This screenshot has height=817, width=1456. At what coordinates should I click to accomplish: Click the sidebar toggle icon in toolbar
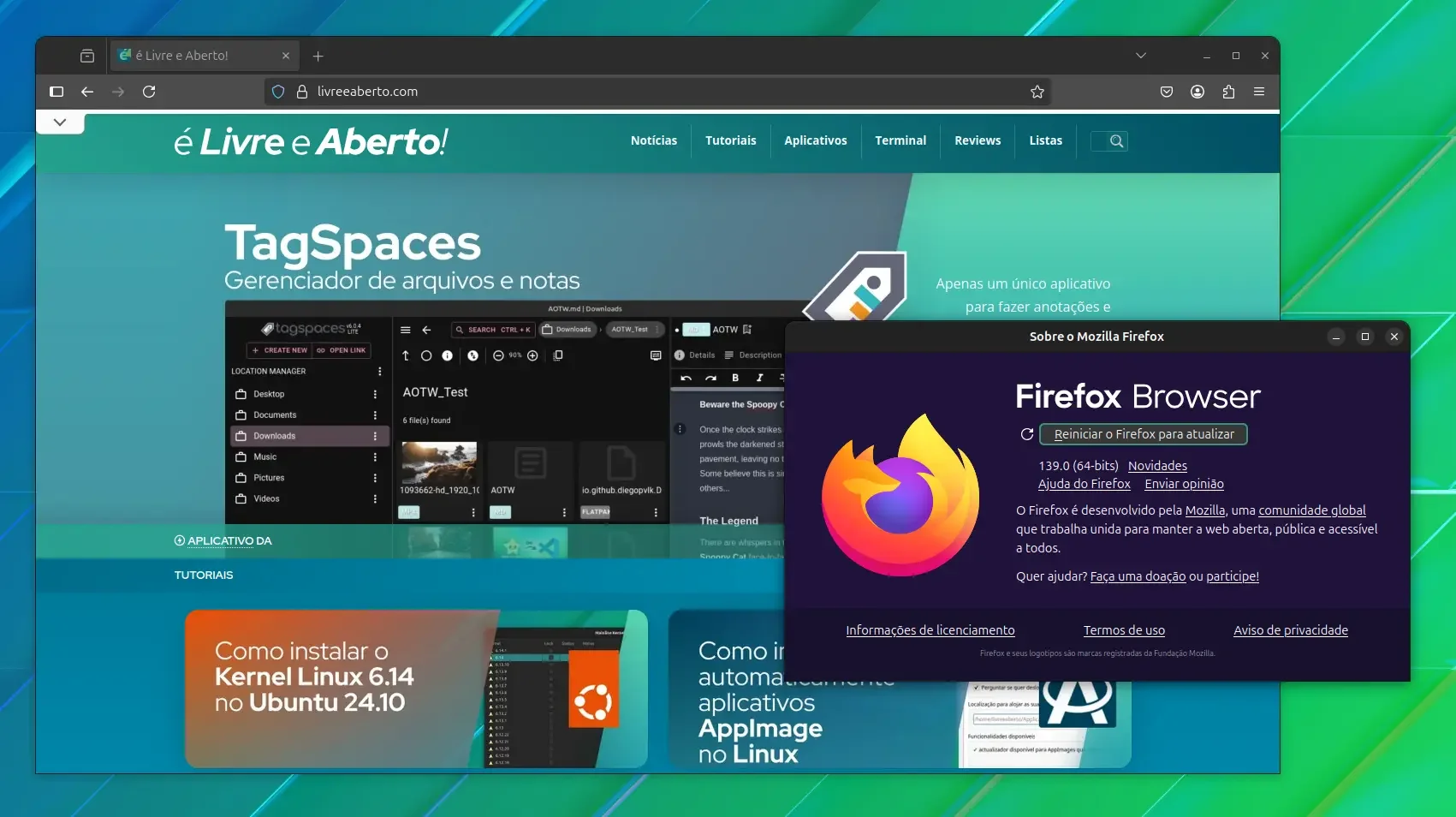point(56,92)
